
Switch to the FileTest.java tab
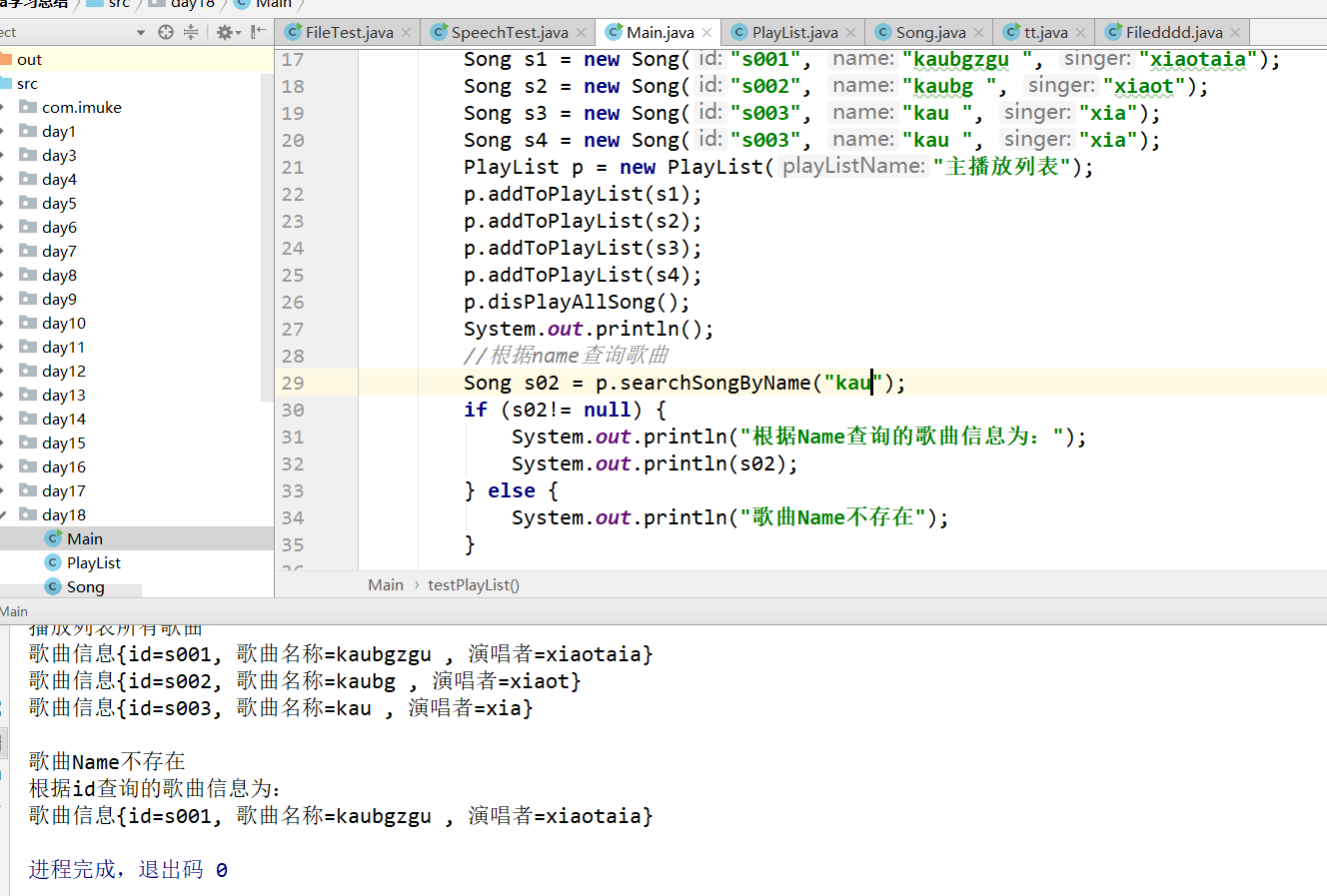click(x=349, y=32)
